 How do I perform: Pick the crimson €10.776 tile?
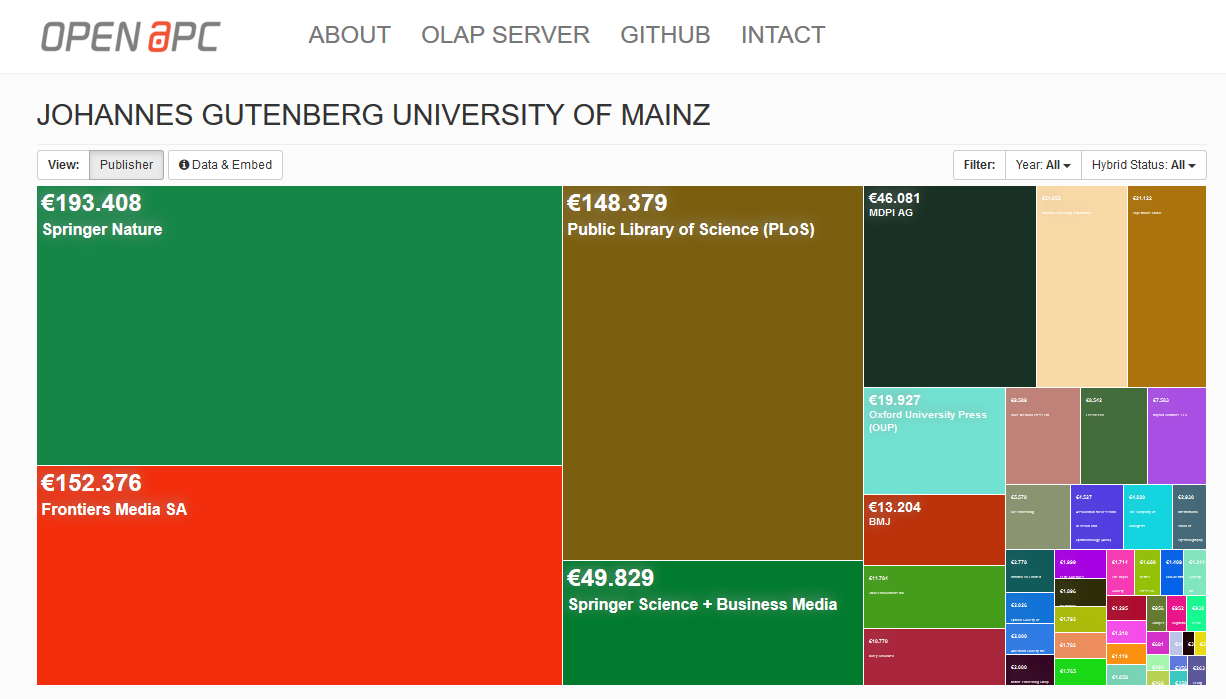934,658
